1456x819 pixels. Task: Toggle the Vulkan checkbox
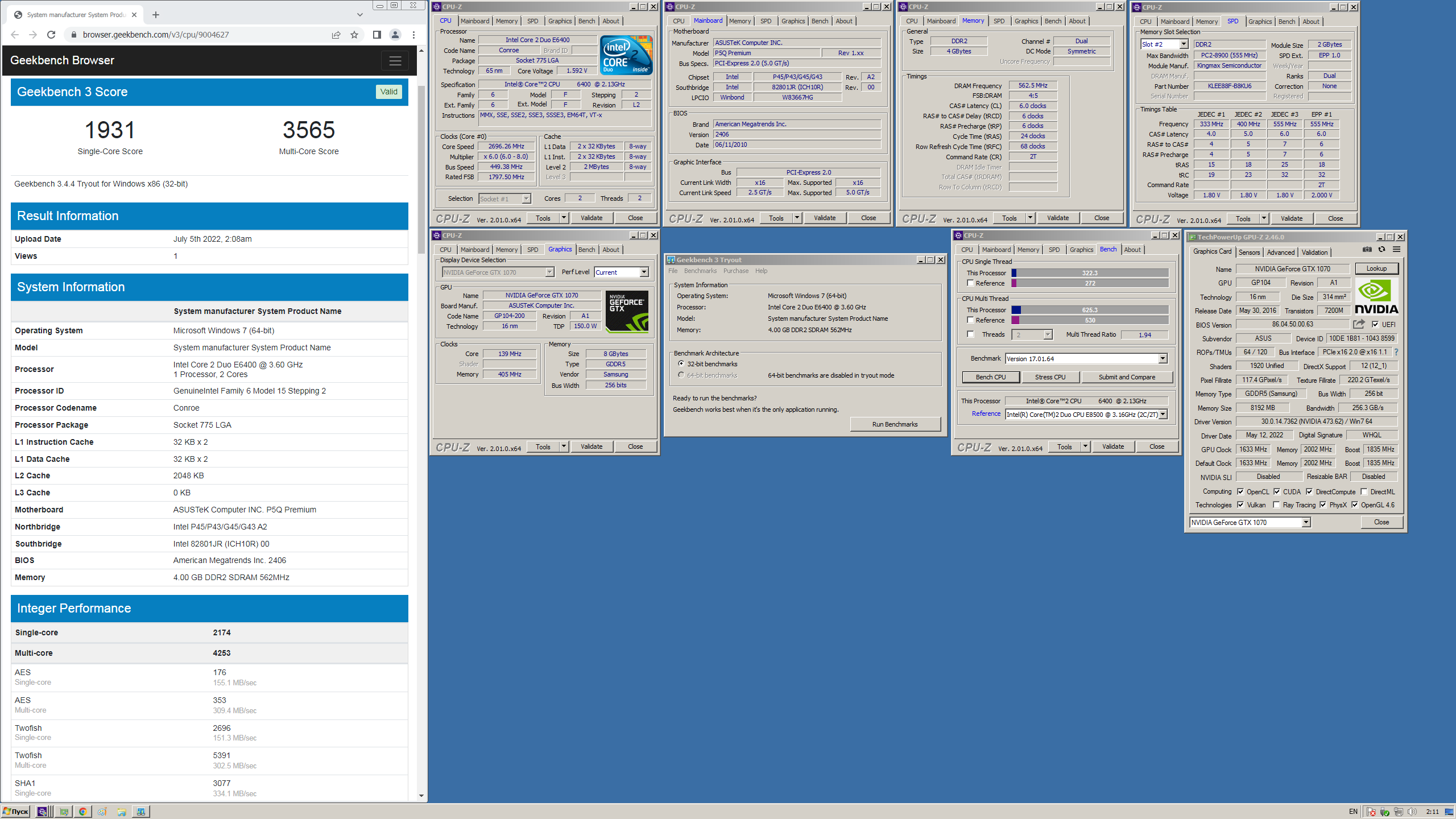pos(1240,504)
